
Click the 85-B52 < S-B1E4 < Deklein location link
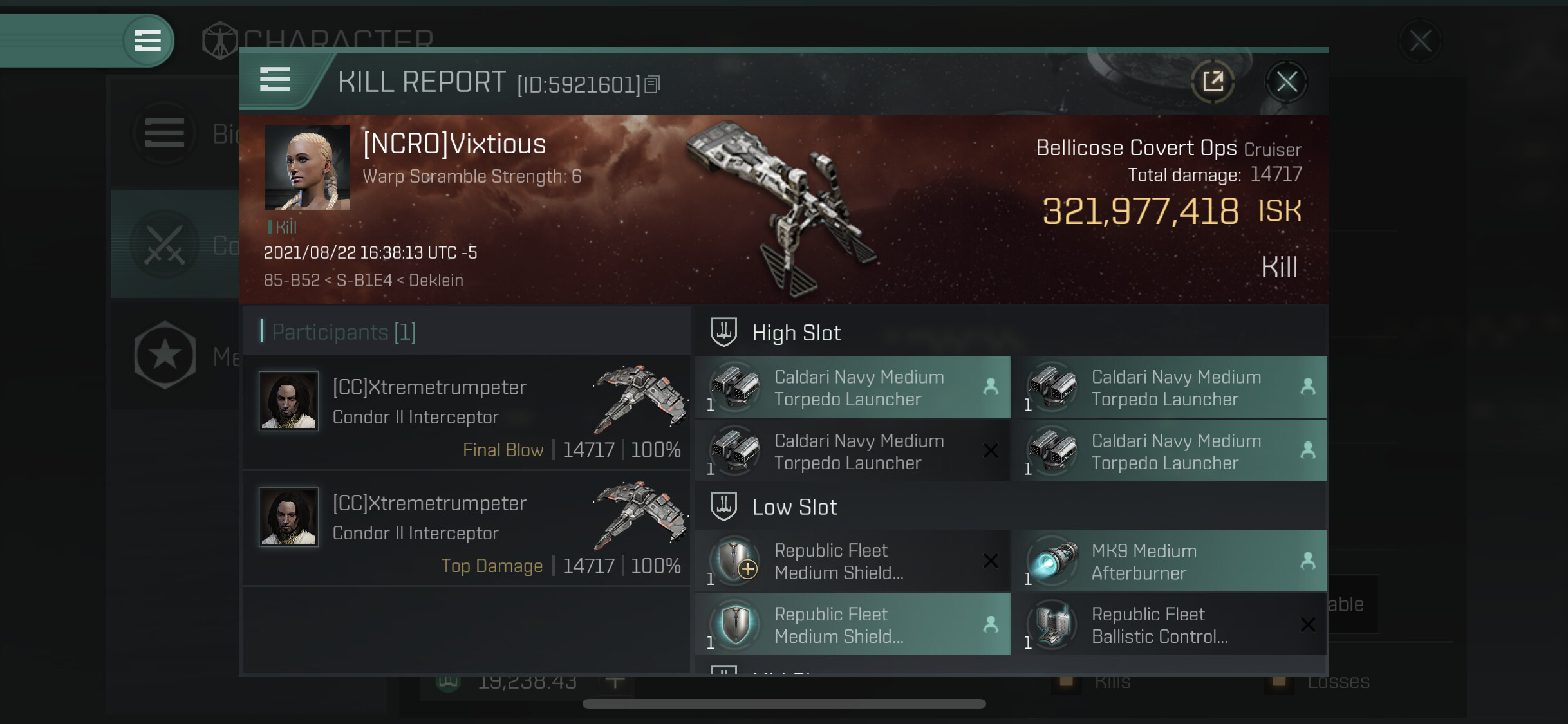coord(364,281)
